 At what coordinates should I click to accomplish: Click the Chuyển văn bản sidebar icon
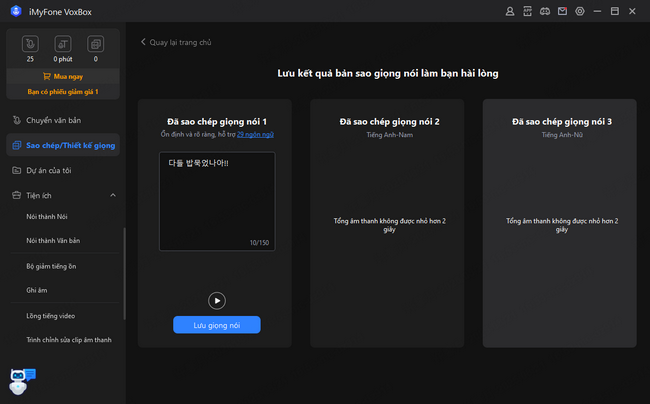(x=17, y=120)
